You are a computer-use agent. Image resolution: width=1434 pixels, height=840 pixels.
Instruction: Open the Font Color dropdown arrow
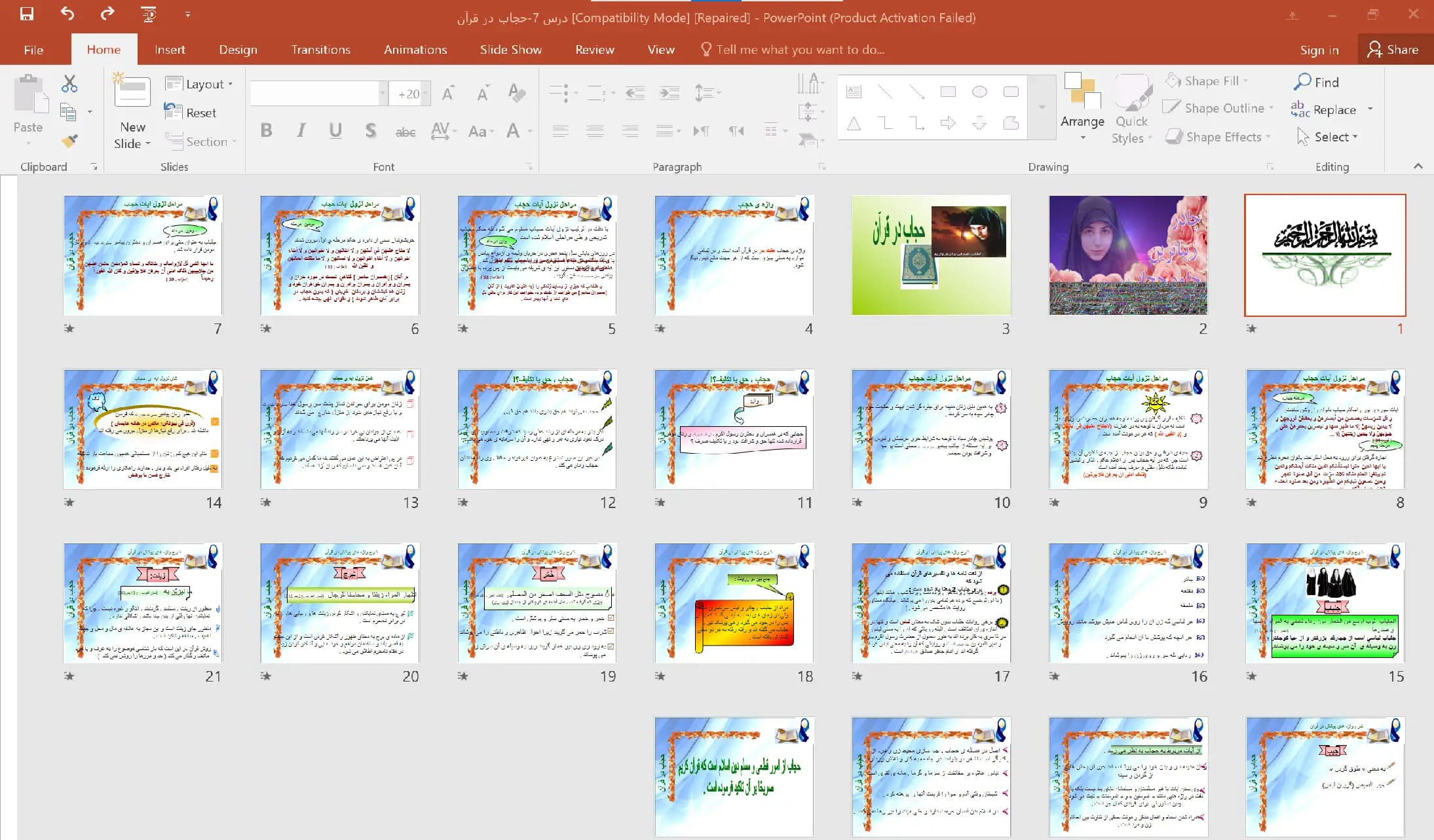pos(530,131)
